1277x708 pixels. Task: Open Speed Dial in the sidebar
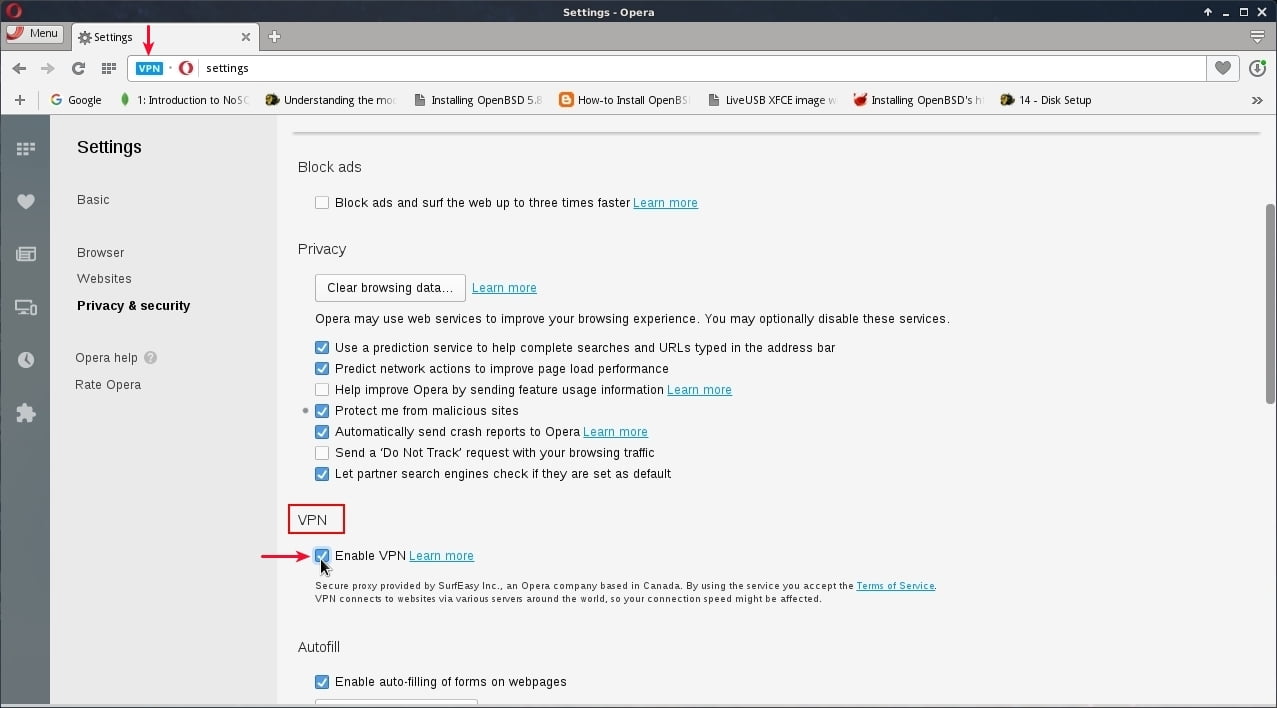26,149
